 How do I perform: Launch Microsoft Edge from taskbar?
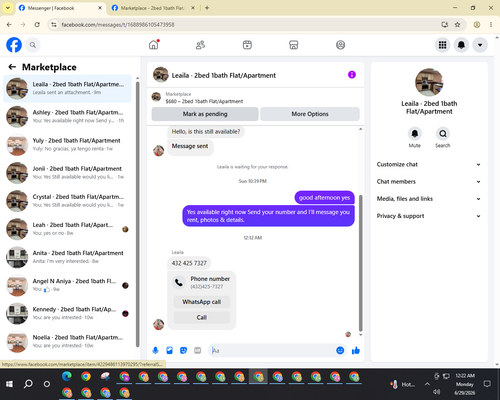(67, 376)
